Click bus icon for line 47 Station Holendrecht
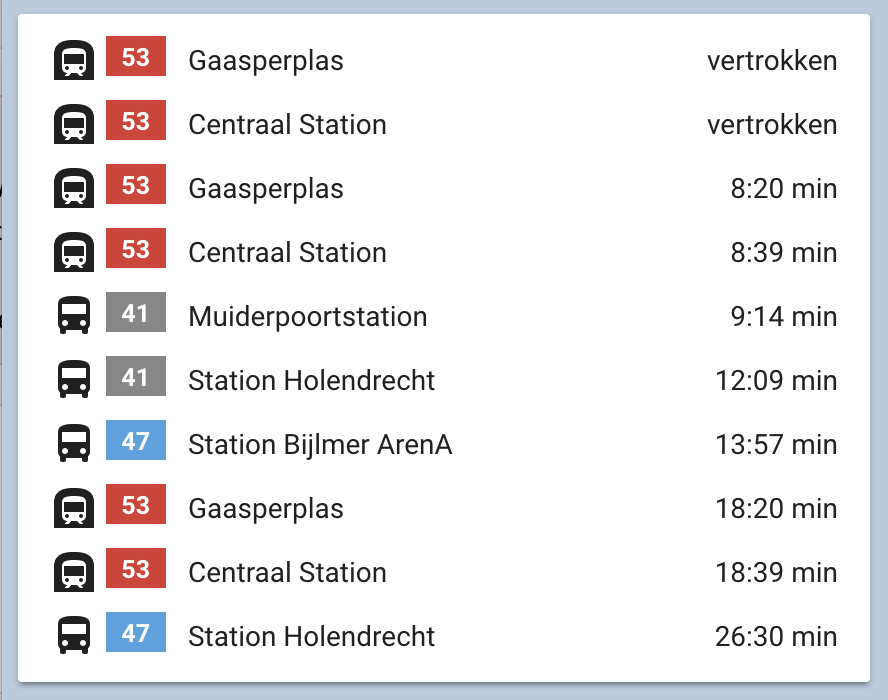This screenshot has width=888, height=700. click(73, 636)
